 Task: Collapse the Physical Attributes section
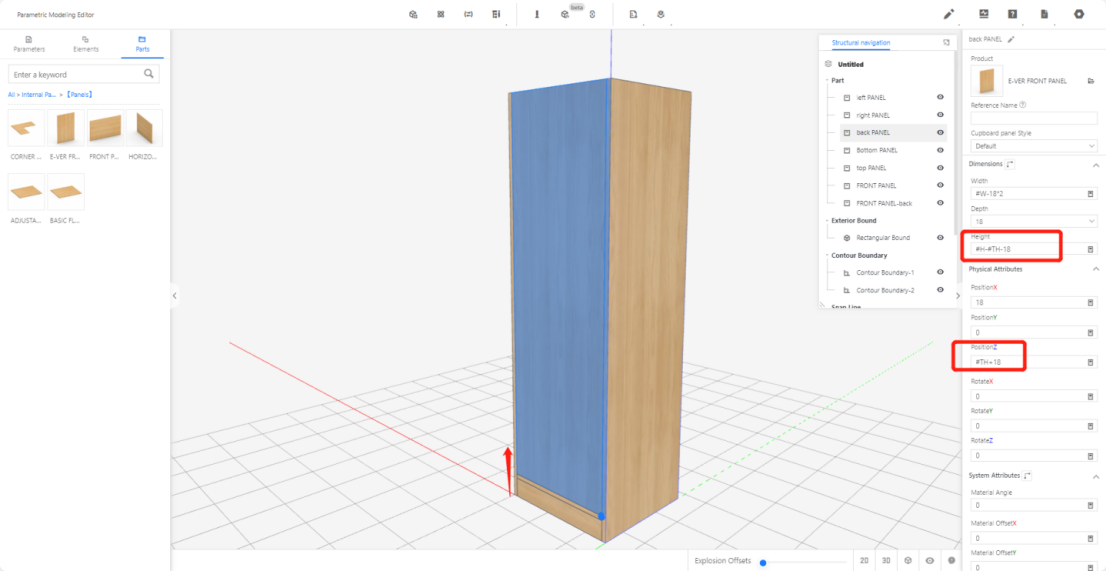[1094, 269]
